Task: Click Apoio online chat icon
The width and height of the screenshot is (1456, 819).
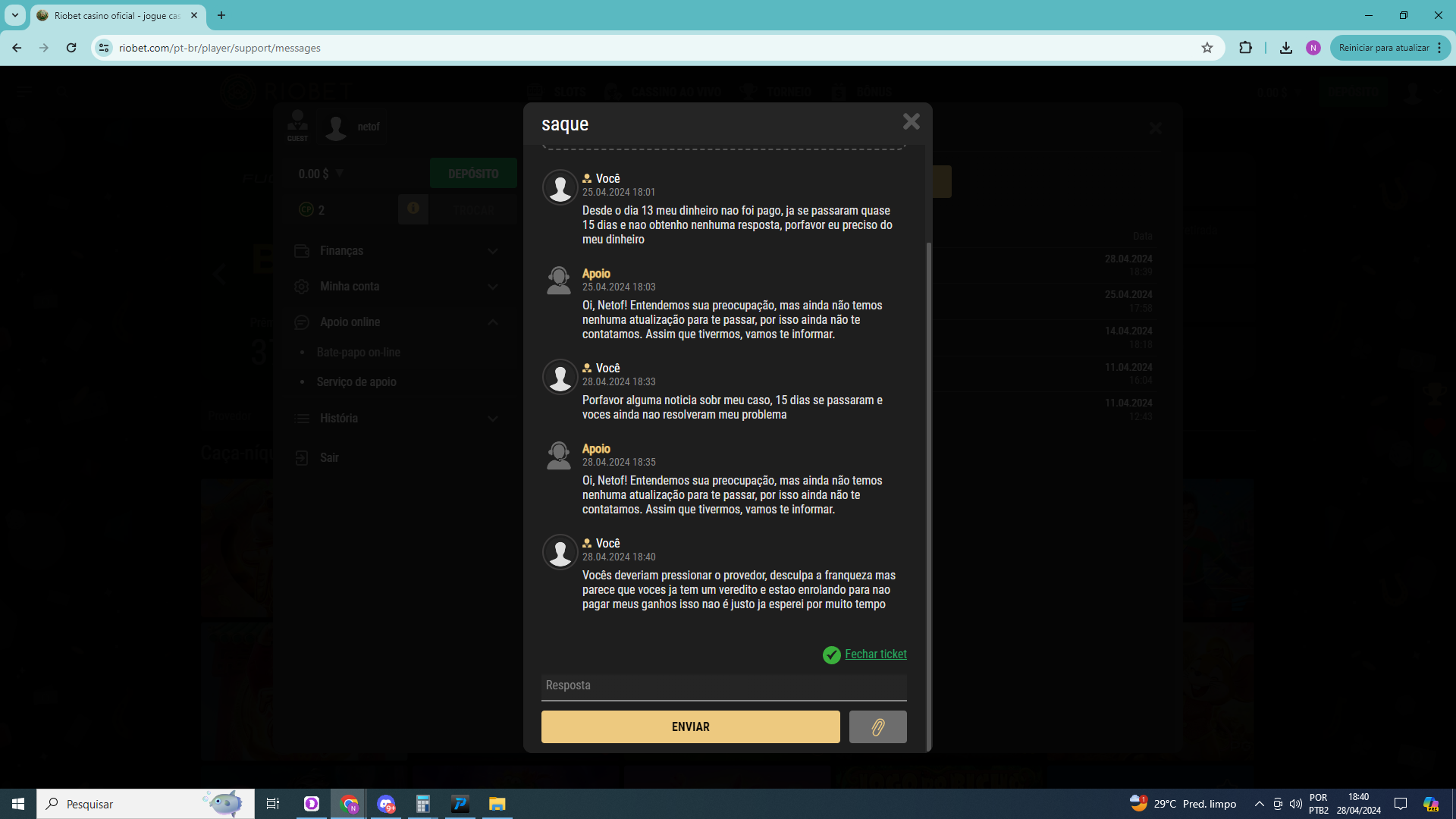Action: pos(302,322)
